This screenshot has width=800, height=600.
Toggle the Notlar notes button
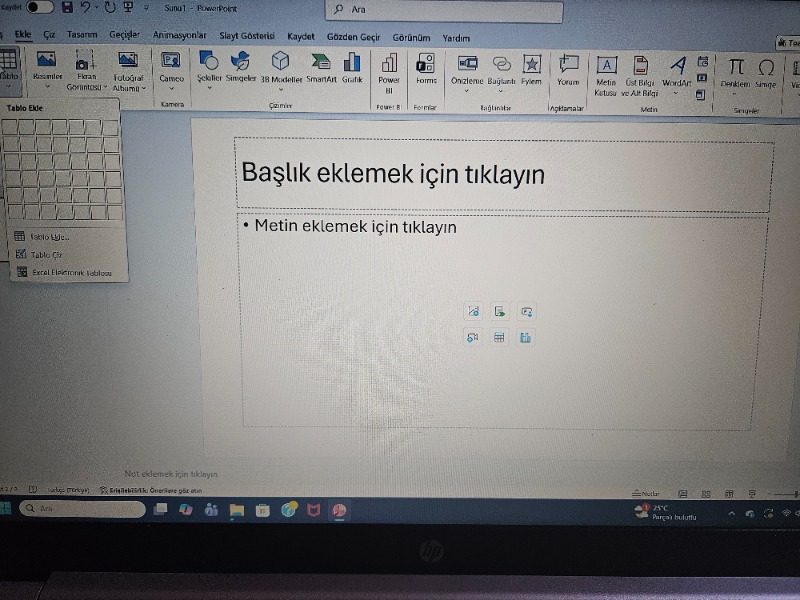tap(645, 493)
